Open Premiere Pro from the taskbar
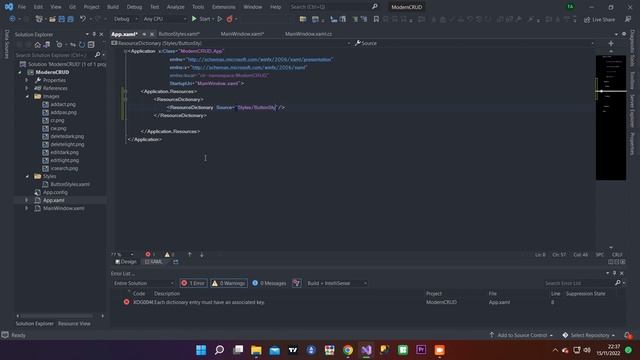The image size is (640, 360). tap(421, 350)
